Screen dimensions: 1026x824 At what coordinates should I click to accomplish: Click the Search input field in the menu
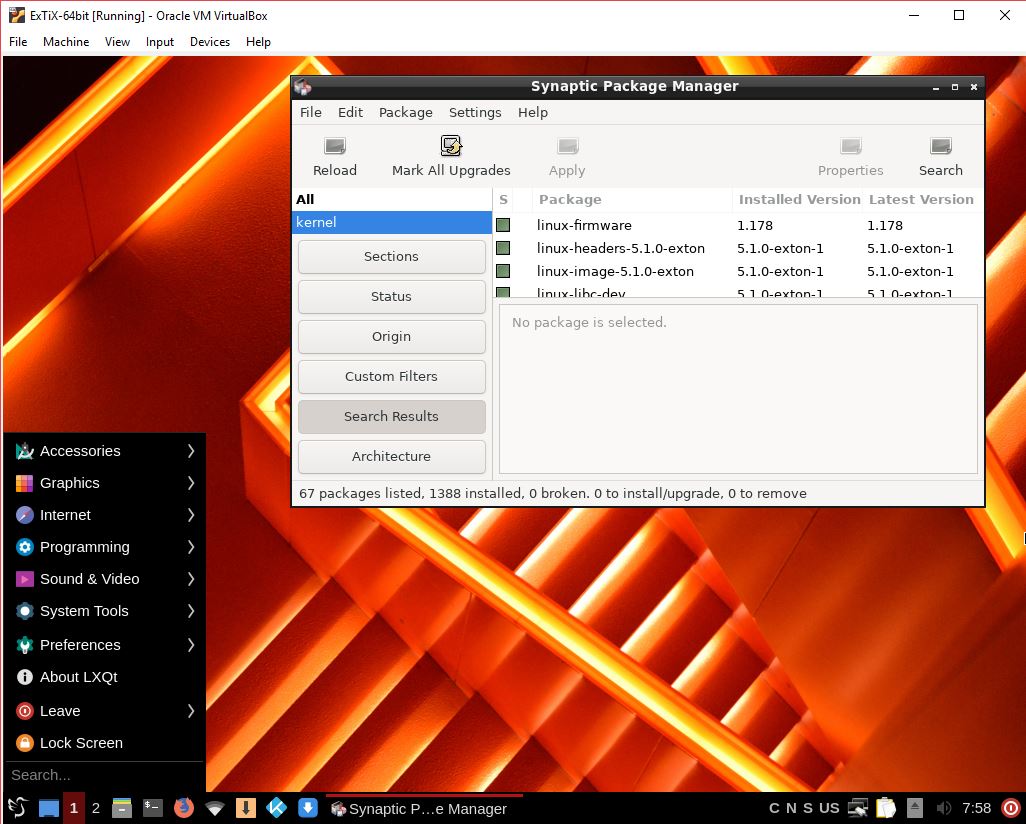(100, 775)
